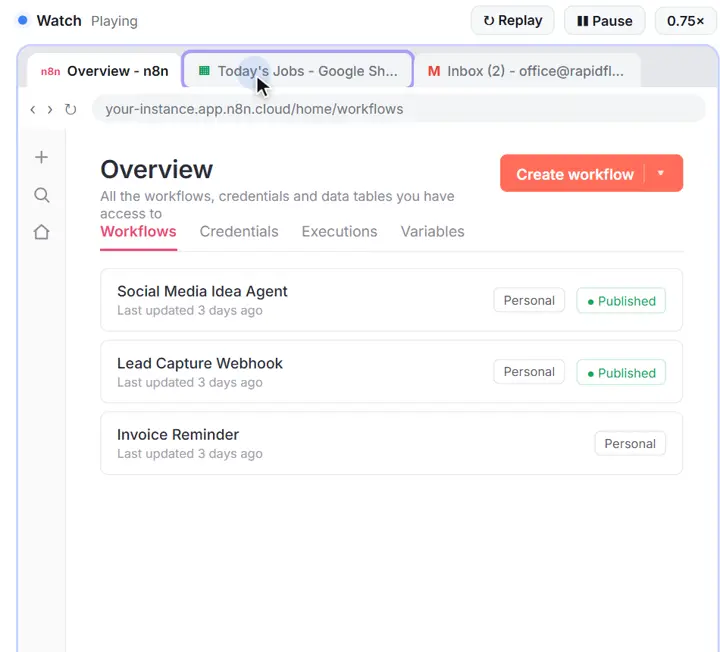The height and width of the screenshot is (652, 720).
Task: Switch to the Overview - n8n browser tab
Action: (x=104, y=71)
